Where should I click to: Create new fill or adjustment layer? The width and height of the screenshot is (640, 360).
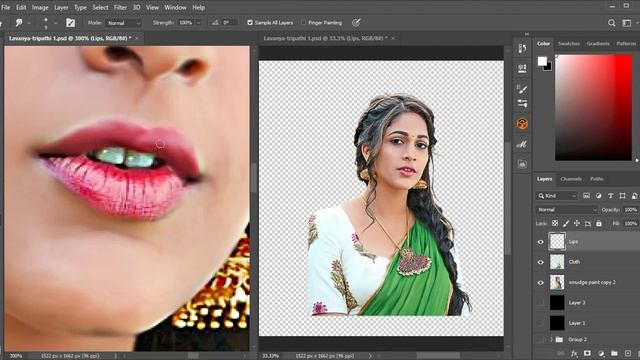(601, 353)
